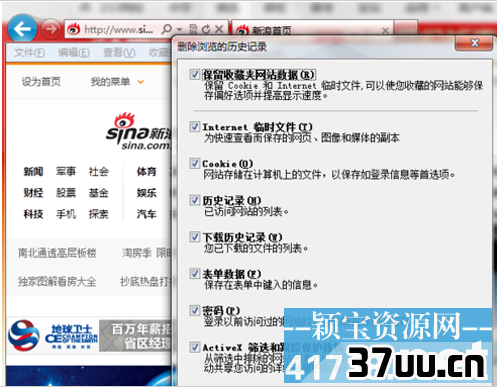Click the search magnifier icon in address bar
Screen dimensions: 497x388
(166, 29)
